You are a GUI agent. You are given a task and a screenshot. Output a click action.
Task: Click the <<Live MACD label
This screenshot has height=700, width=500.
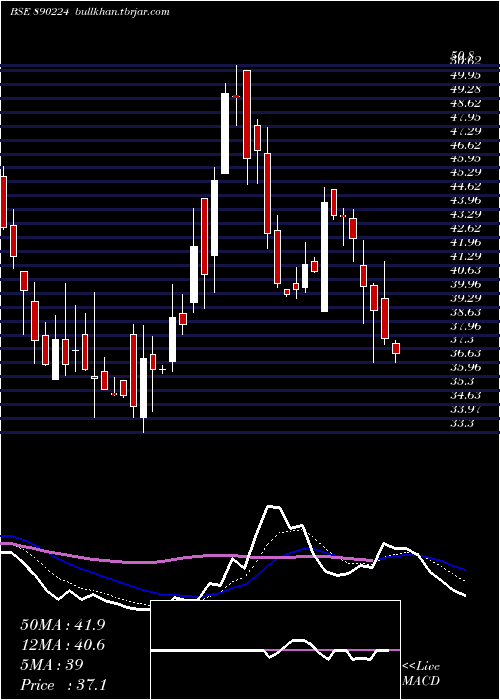pos(421,674)
